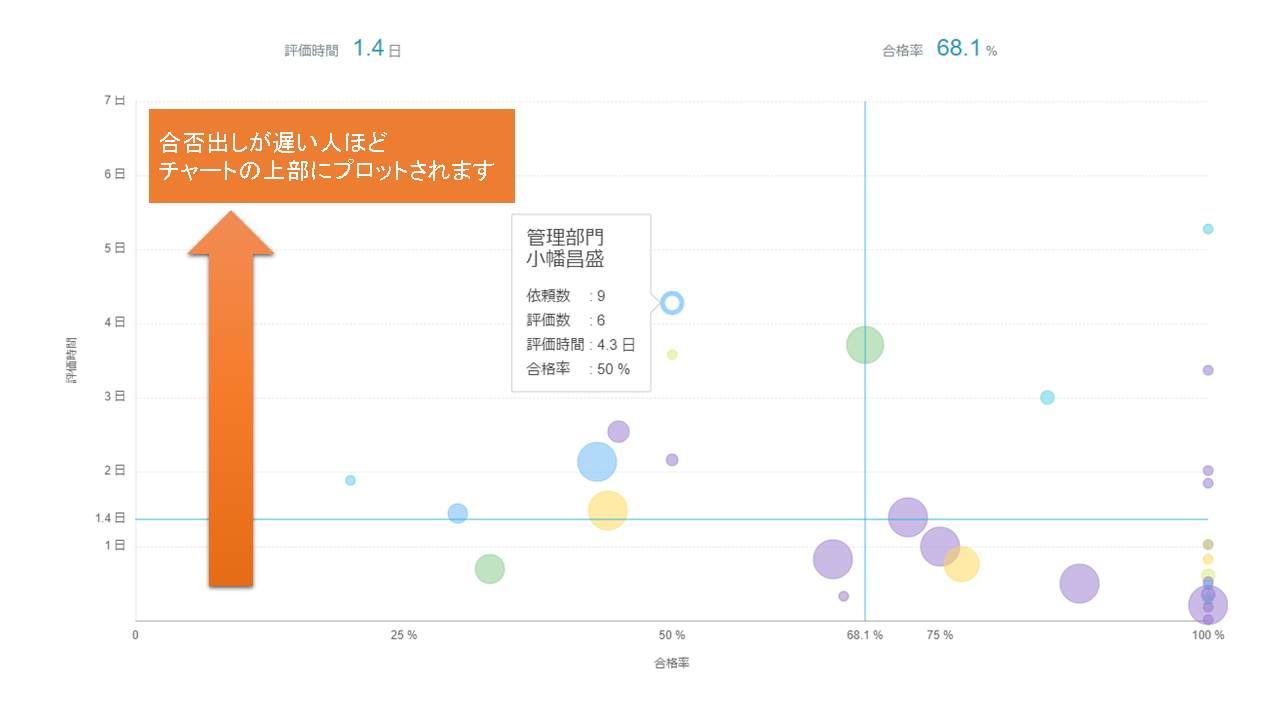Image resolution: width=1280 pixels, height=720 pixels.
Task: Click the small yellow-green bubble below the highlighted ring
Action: click(x=672, y=354)
